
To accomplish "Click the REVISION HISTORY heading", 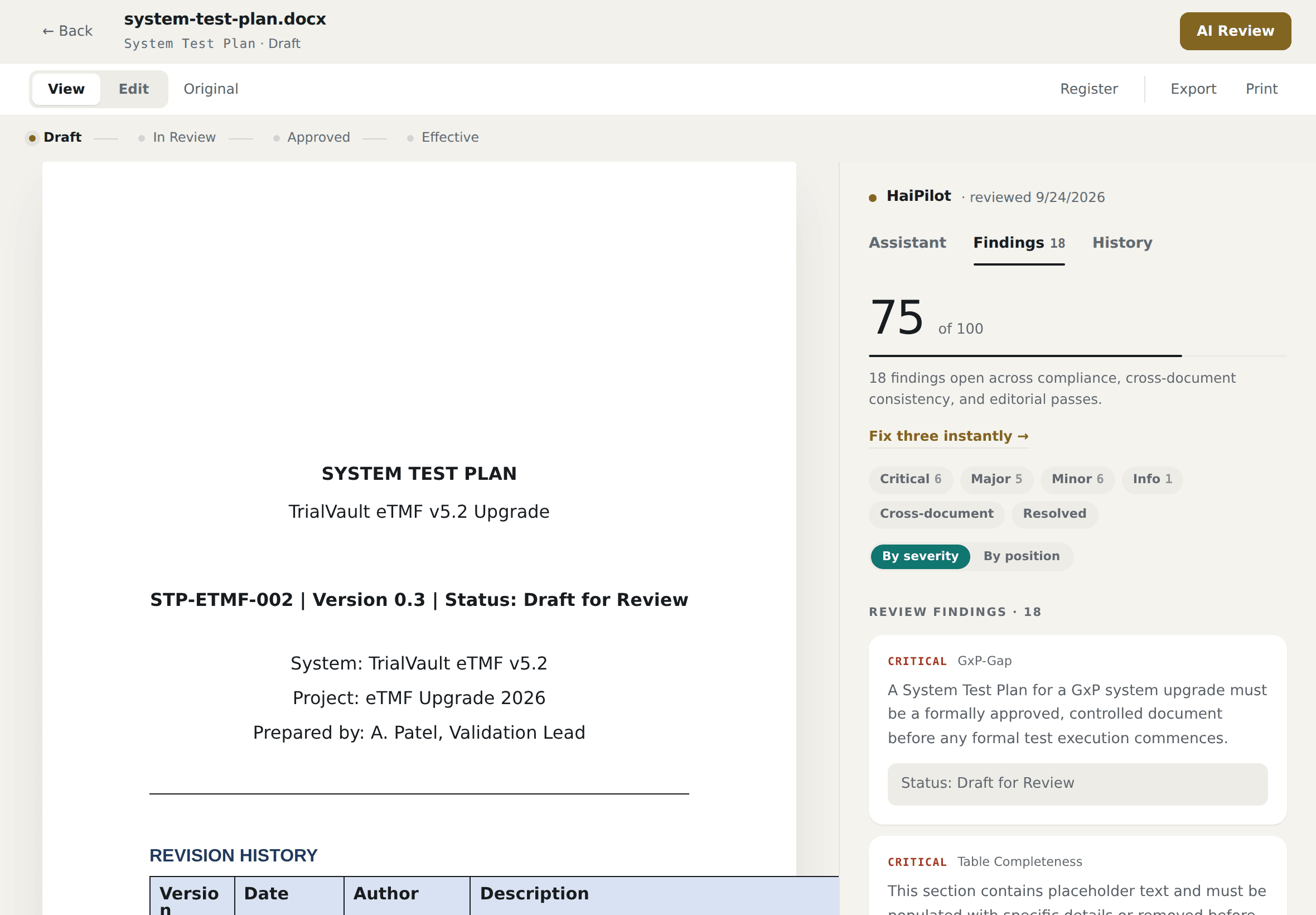I will [233, 855].
